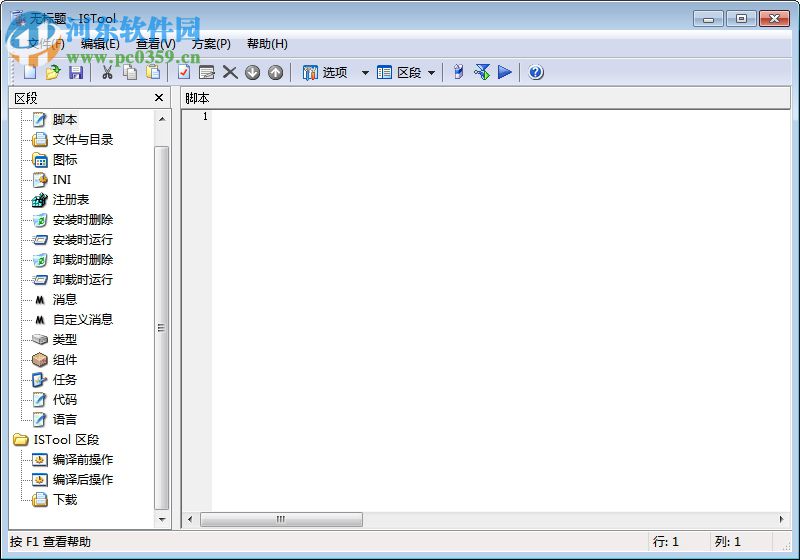Click the sections tree vertical scrollbar thumb

[162, 327]
